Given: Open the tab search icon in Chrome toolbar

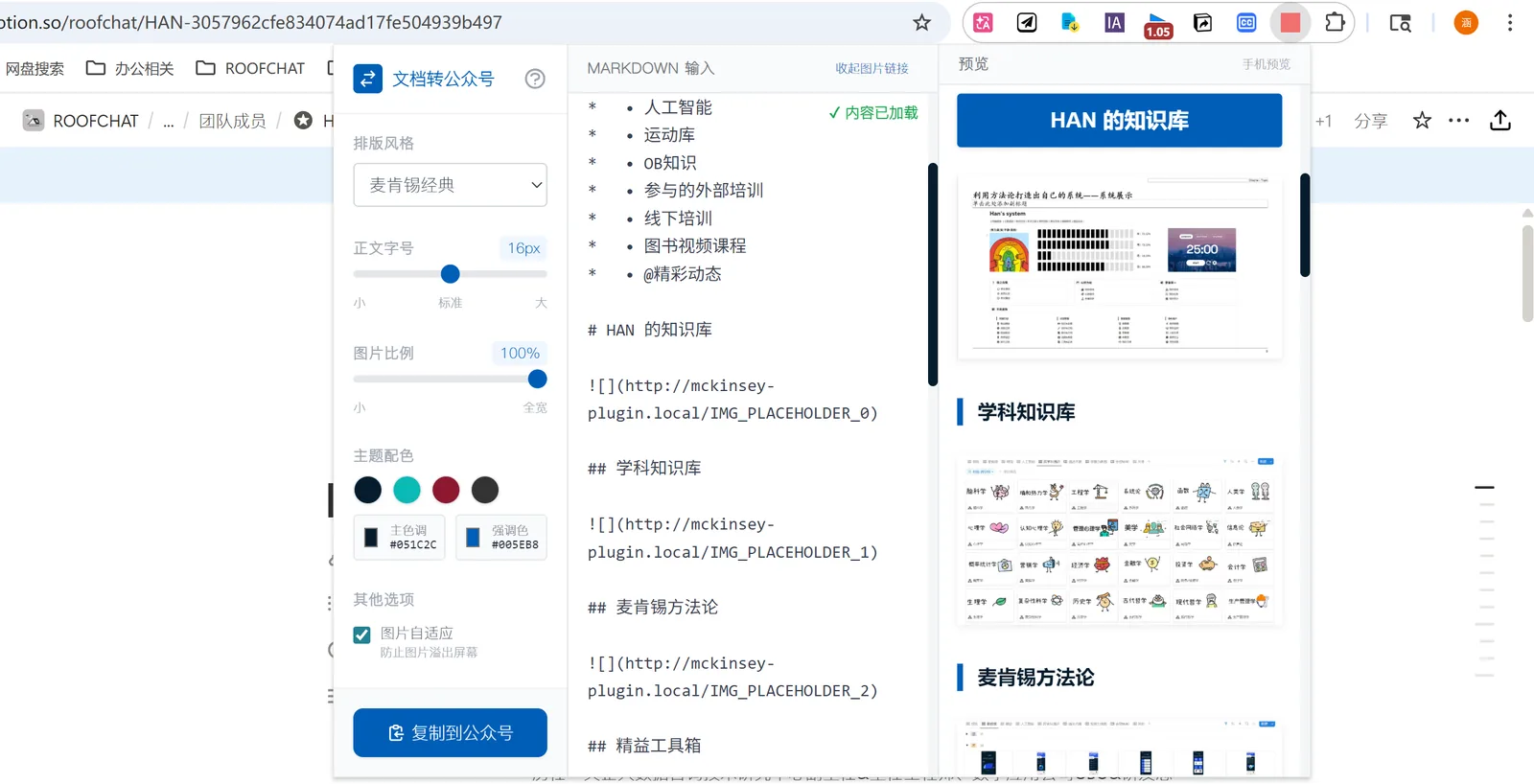Looking at the screenshot, I should (1400, 22).
